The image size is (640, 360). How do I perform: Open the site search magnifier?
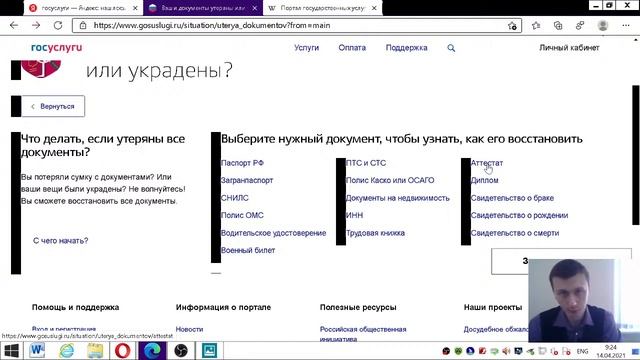[451, 48]
